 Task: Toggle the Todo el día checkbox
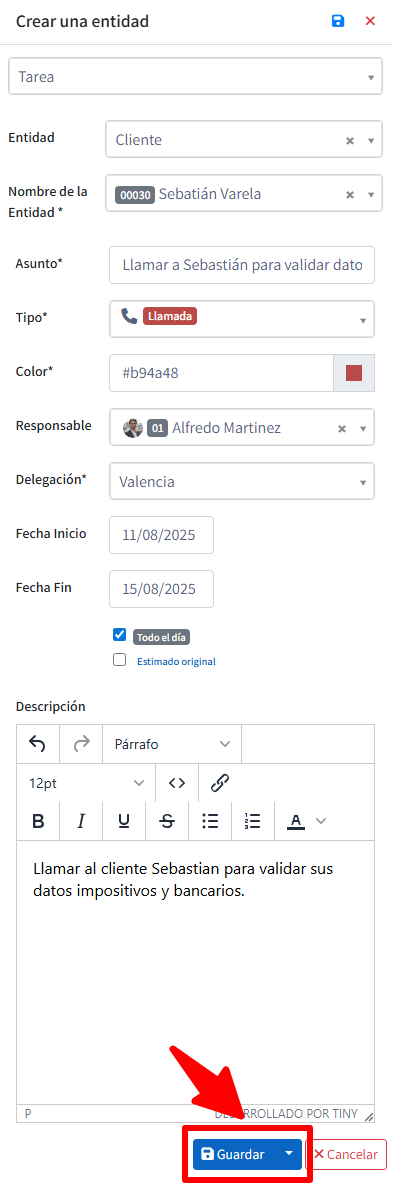(x=120, y=634)
